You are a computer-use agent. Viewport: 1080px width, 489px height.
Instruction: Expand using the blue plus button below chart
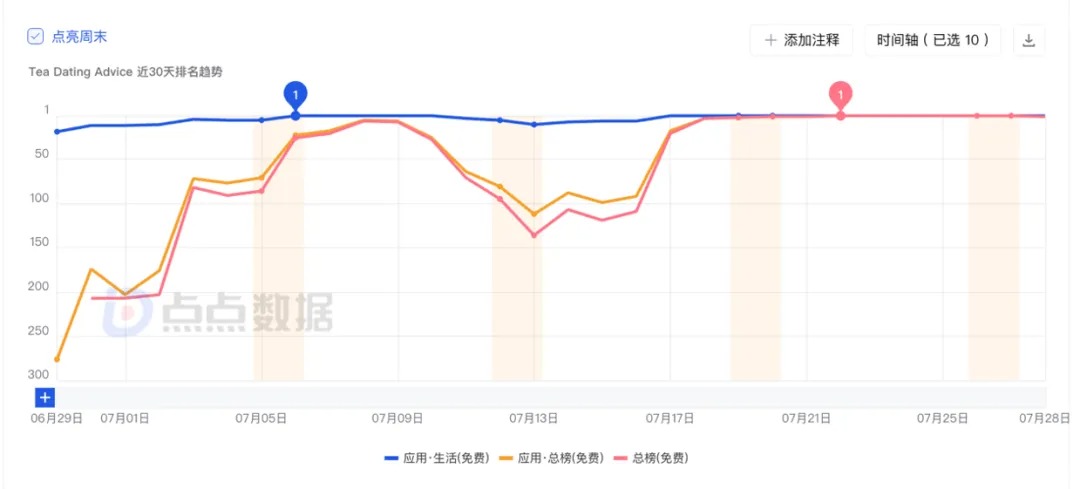coord(45,397)
